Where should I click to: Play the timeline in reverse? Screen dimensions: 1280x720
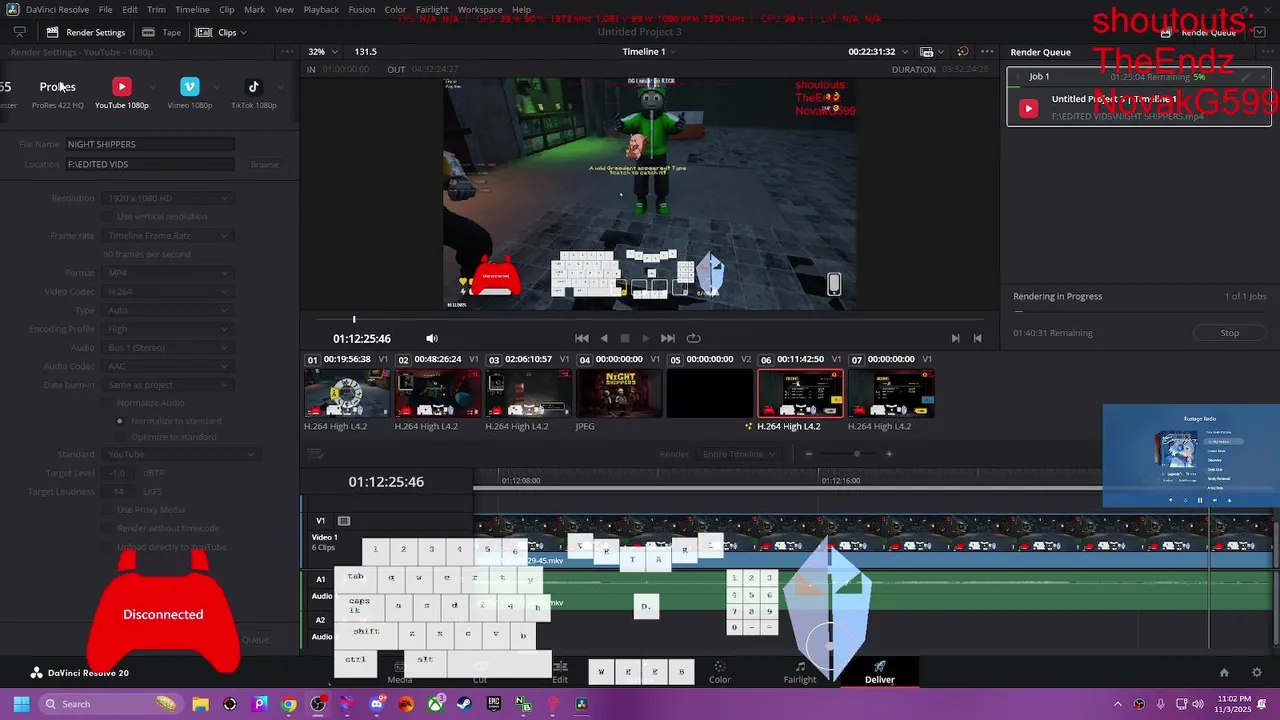coord(604,338)
